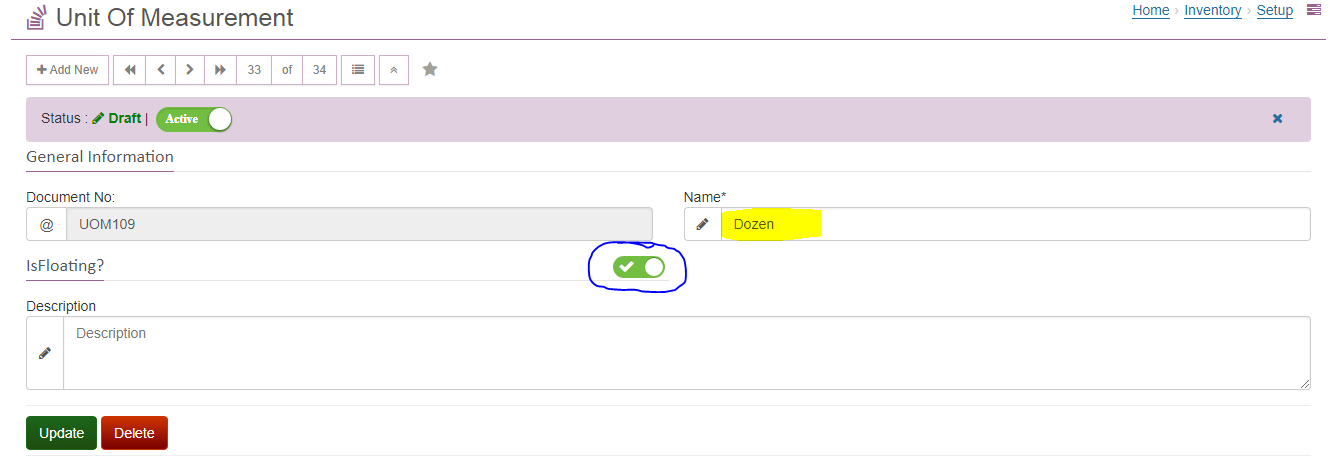Viewport: 1330px width, 461px height.
Task: Open the list view icon
Action: tap(358, 70)
